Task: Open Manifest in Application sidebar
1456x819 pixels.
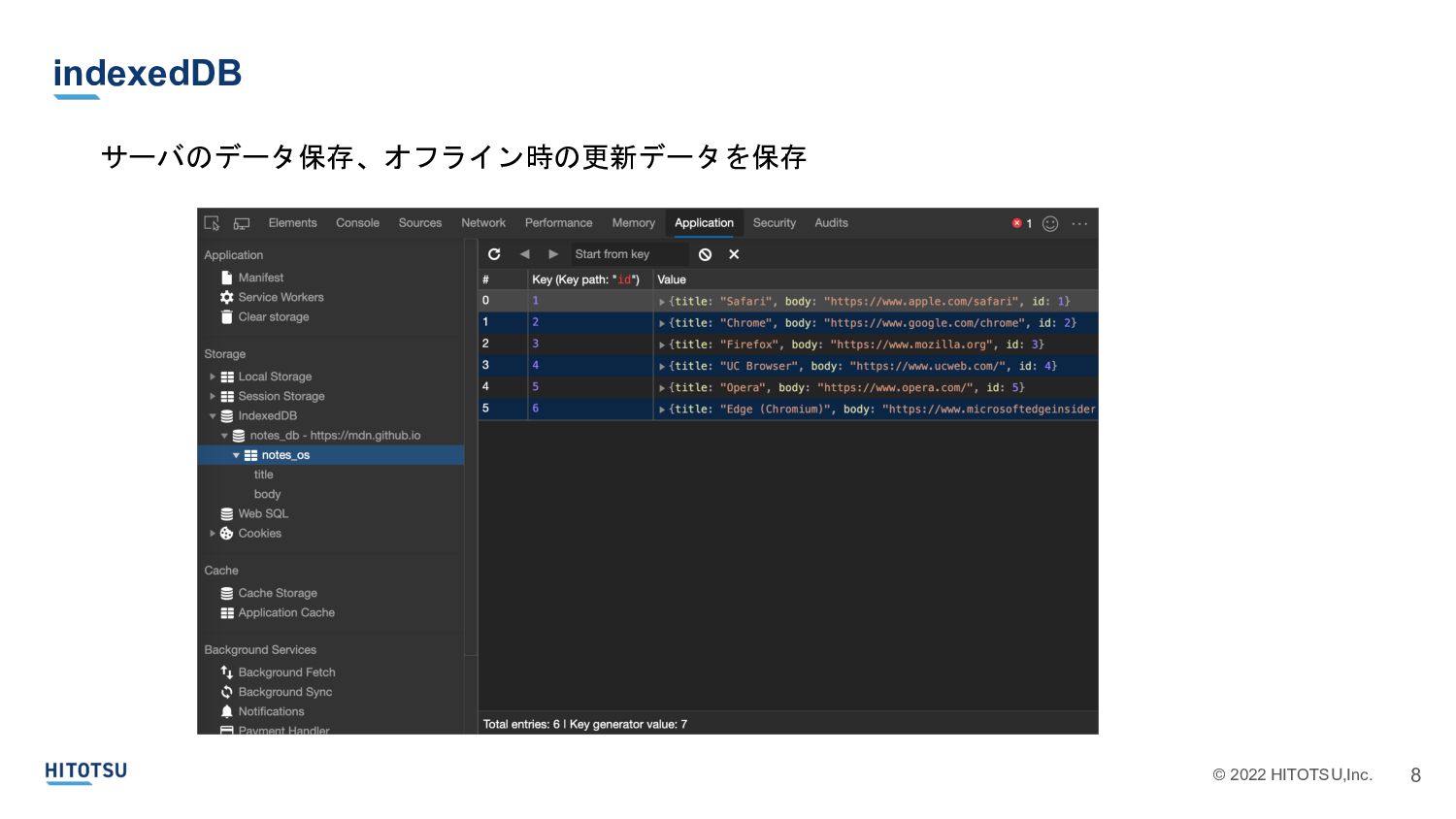Action: click(x=261, y=278)
